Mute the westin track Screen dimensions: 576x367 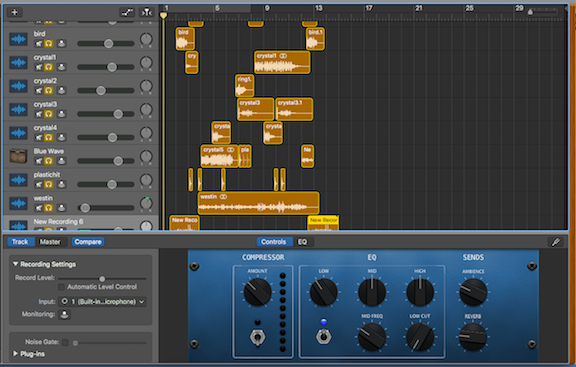(x=39, y=208)
